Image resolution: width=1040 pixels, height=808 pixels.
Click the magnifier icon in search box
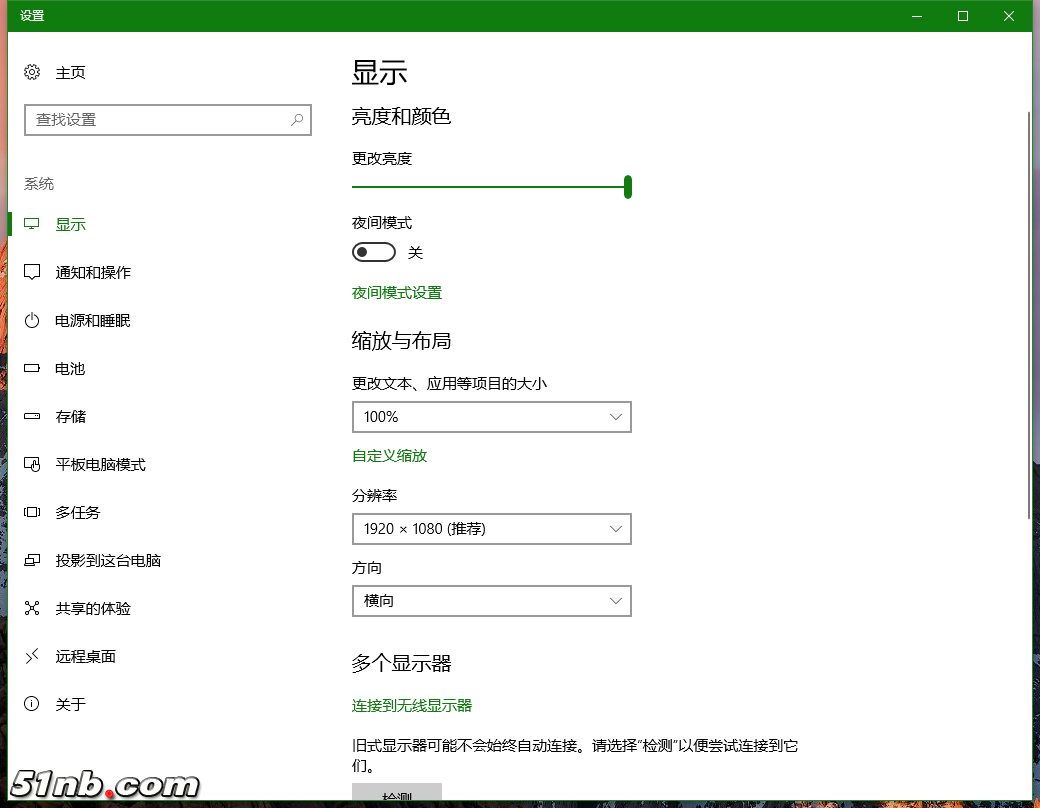point(297,120)
